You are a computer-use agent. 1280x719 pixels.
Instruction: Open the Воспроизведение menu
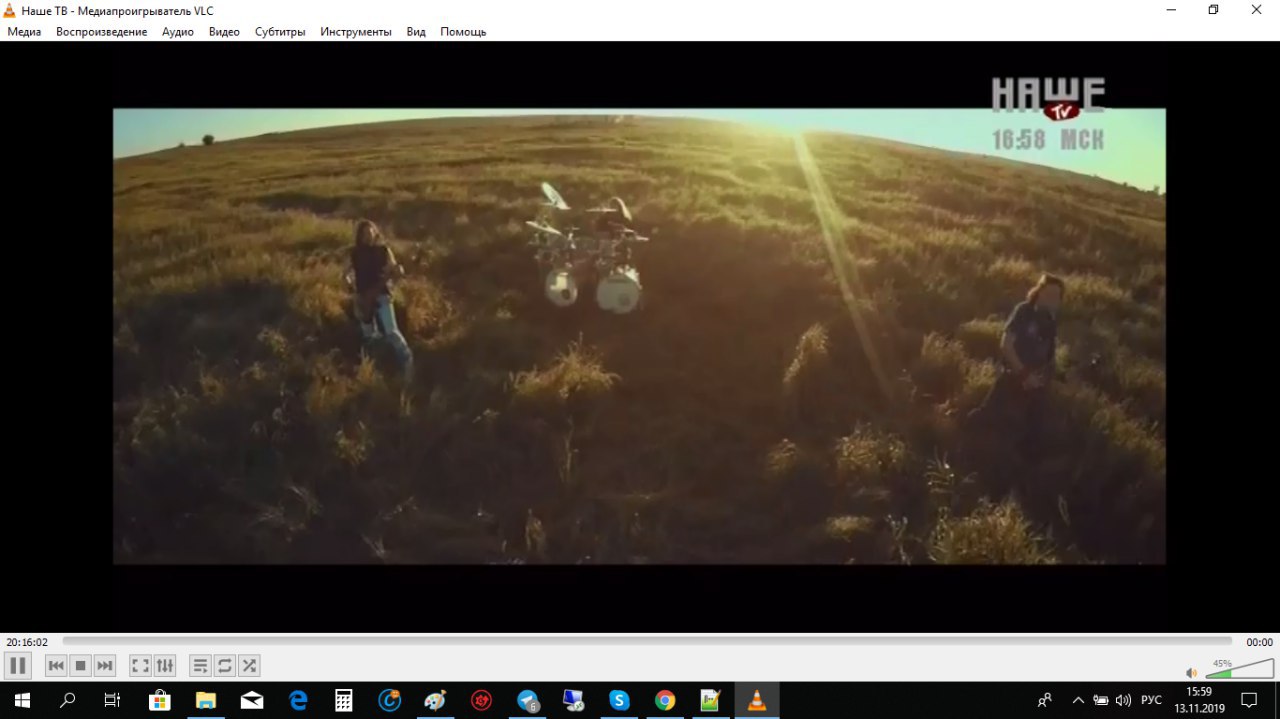101,32
